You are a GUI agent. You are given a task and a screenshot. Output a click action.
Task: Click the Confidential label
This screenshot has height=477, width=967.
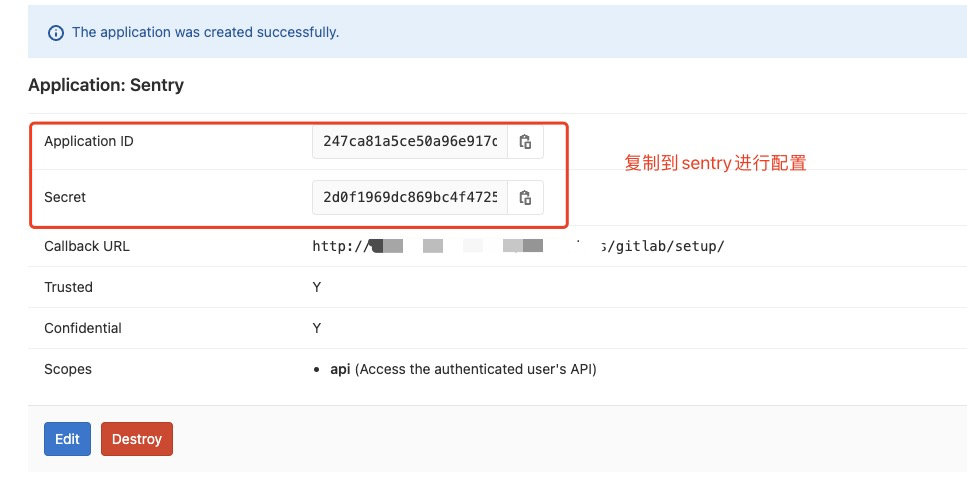(83, 328)
